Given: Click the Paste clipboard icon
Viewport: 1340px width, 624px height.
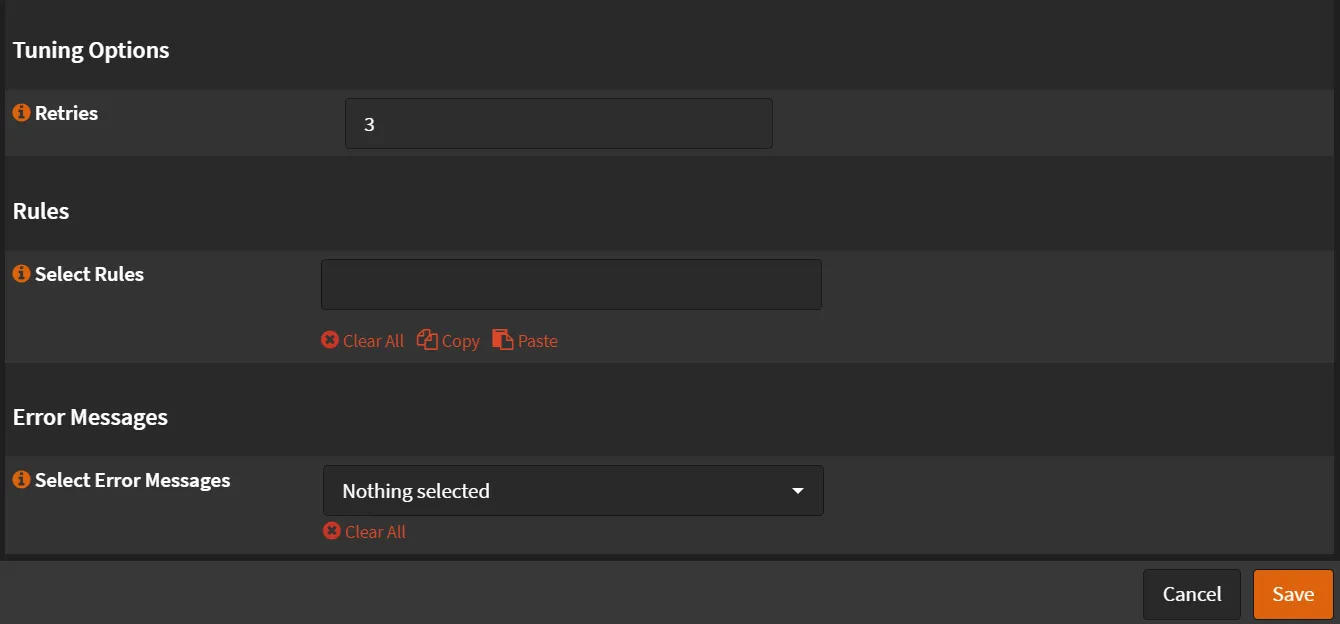Looking at the screenshot, I should coord(502,340).
